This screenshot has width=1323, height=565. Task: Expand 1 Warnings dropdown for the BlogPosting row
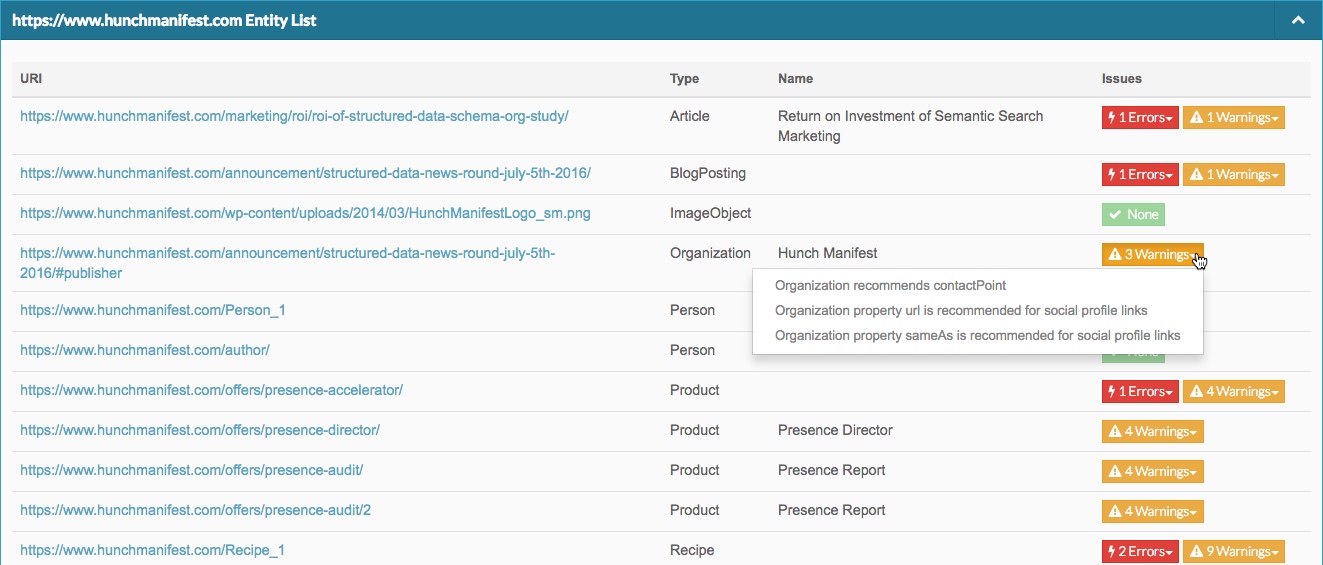(x=1233, y=175)
